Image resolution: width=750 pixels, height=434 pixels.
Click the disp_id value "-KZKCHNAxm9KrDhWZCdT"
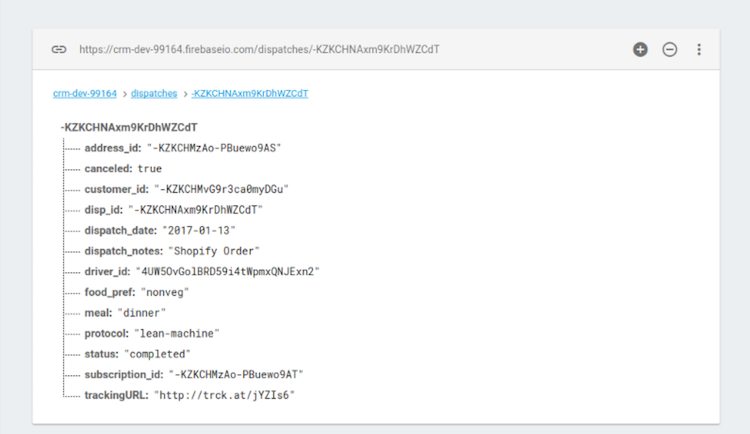click(x=196, y=210)
